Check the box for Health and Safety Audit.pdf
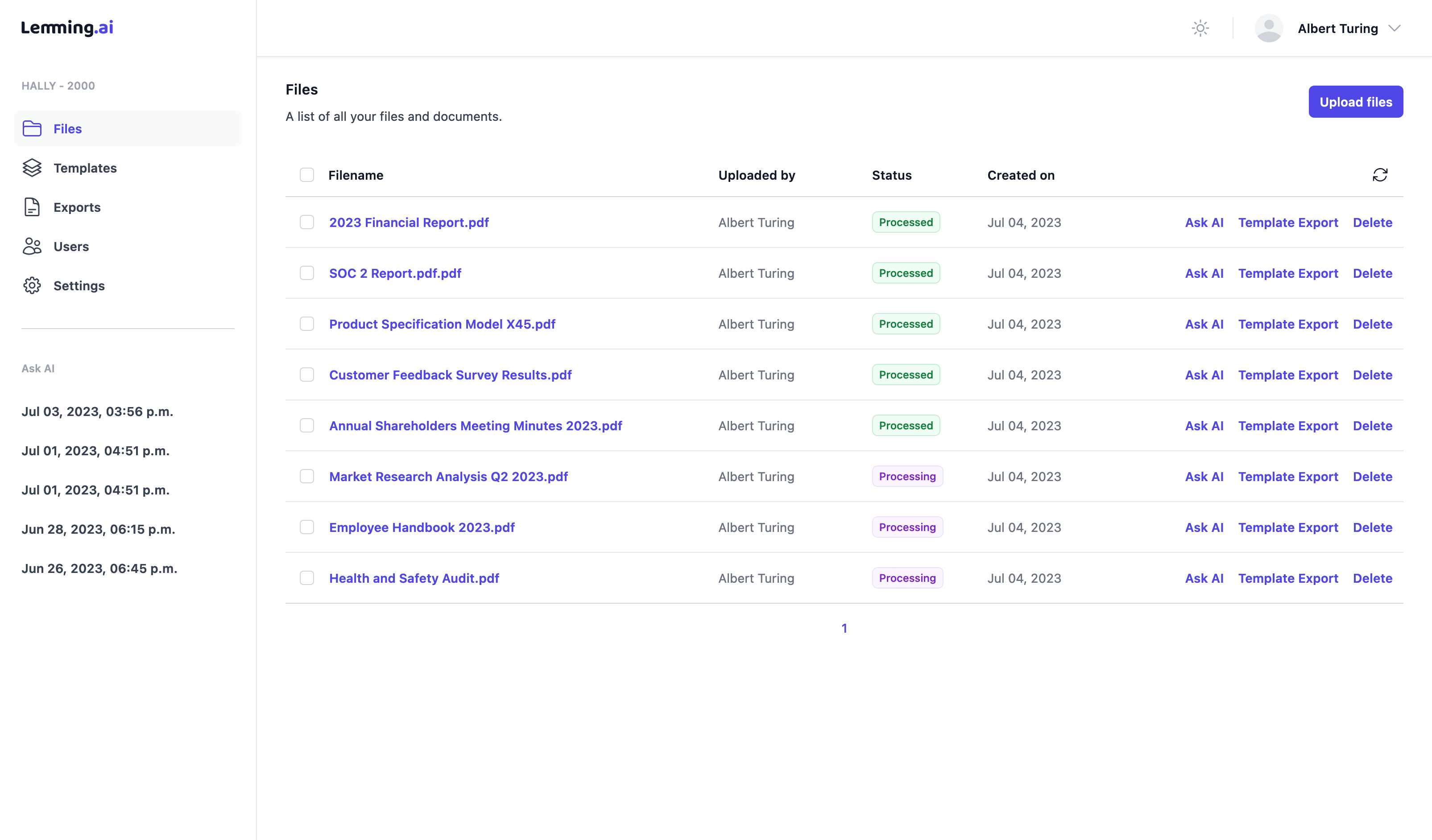The width and height of the screenshot is (1432, 840). point(307,578)
